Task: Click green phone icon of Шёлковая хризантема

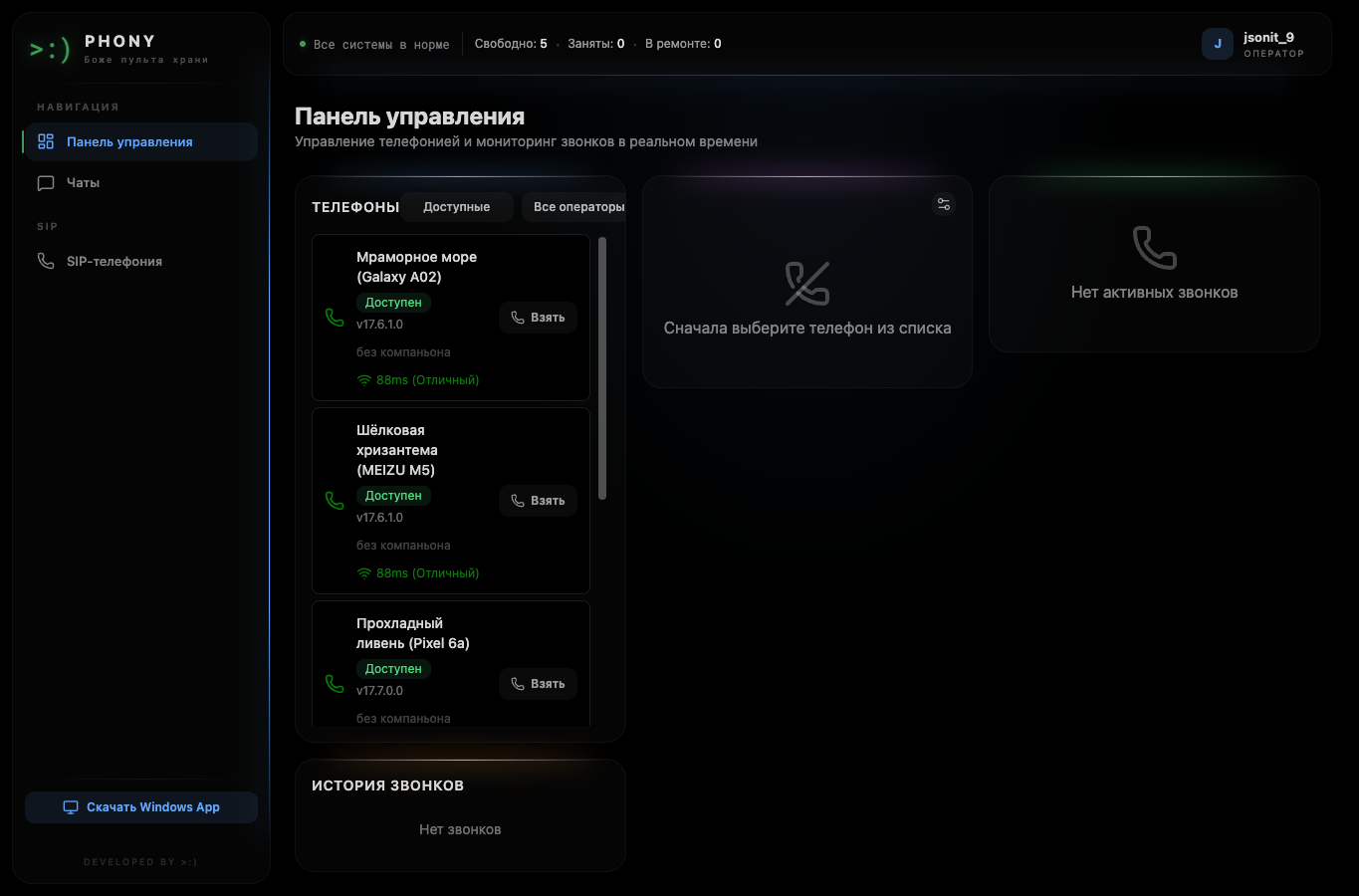Action: (x=335, y=501)
